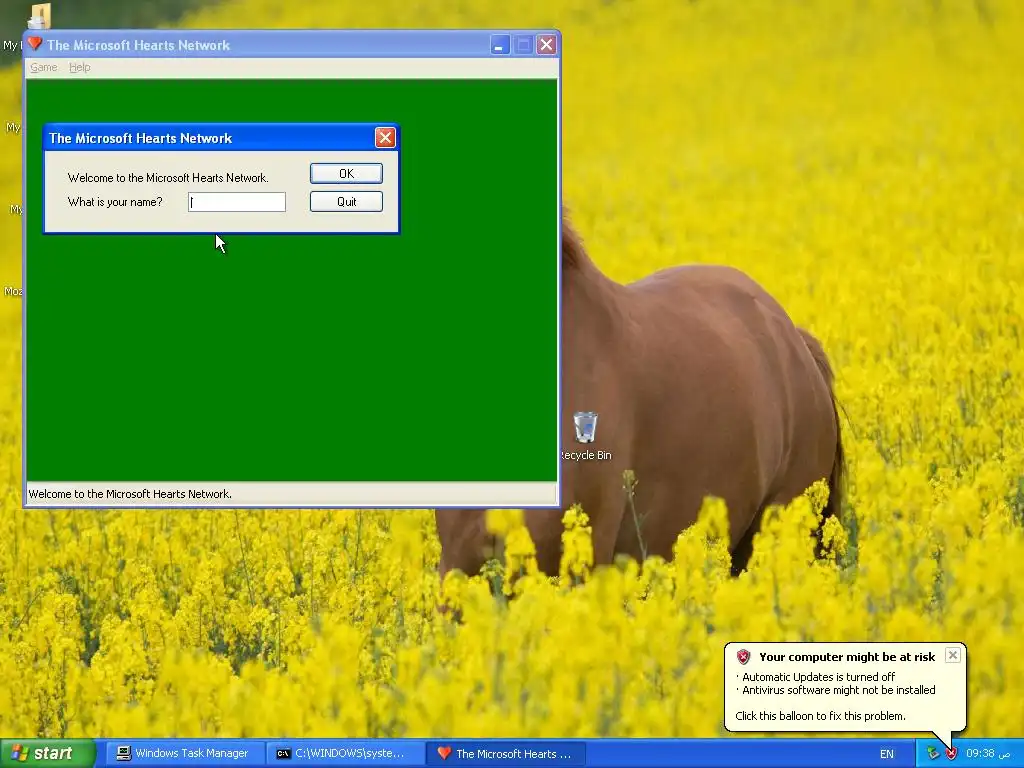Click the shield icon inside the balloon

tap(743, 657)
